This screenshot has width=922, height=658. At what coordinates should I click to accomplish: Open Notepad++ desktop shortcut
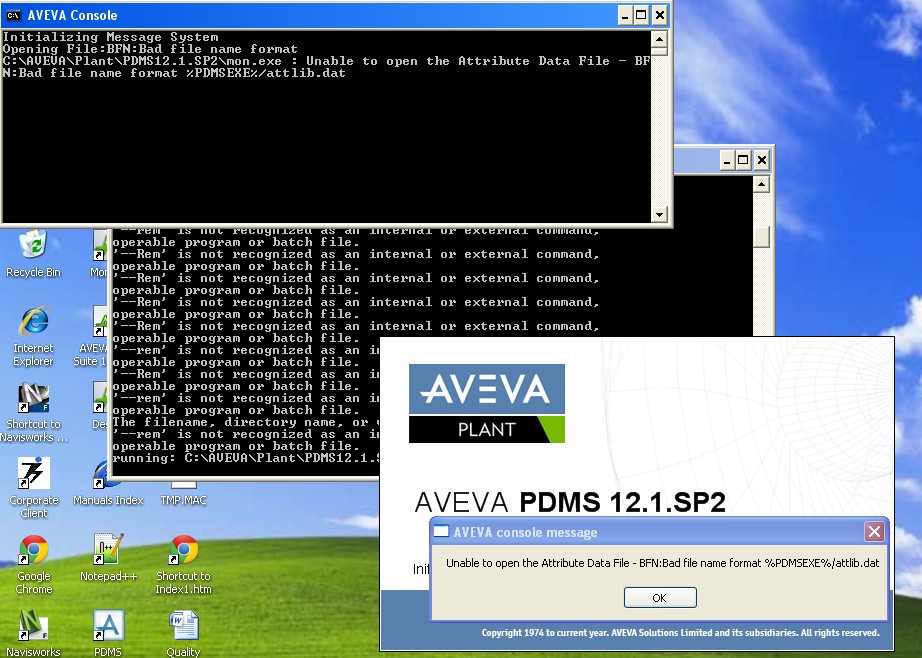coord(108,557)
